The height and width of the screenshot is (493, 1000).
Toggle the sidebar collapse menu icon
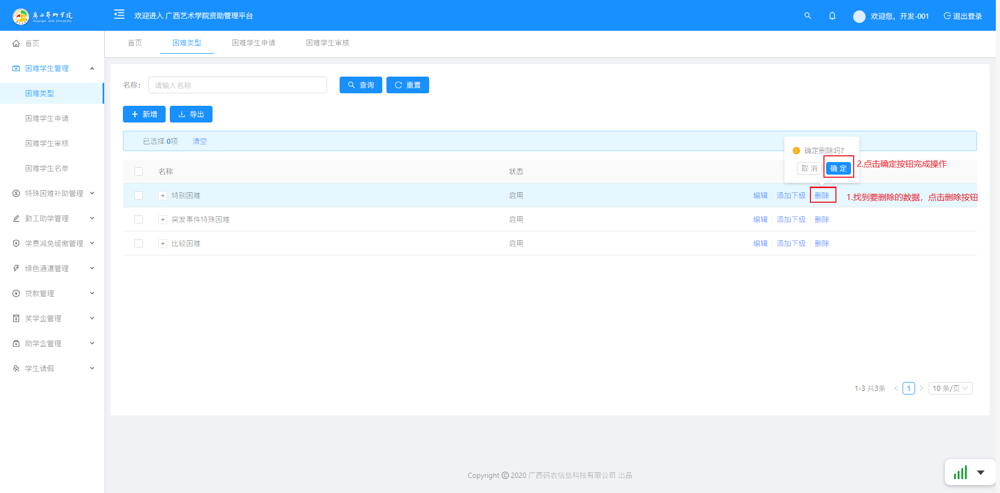(x=119, y=15)
